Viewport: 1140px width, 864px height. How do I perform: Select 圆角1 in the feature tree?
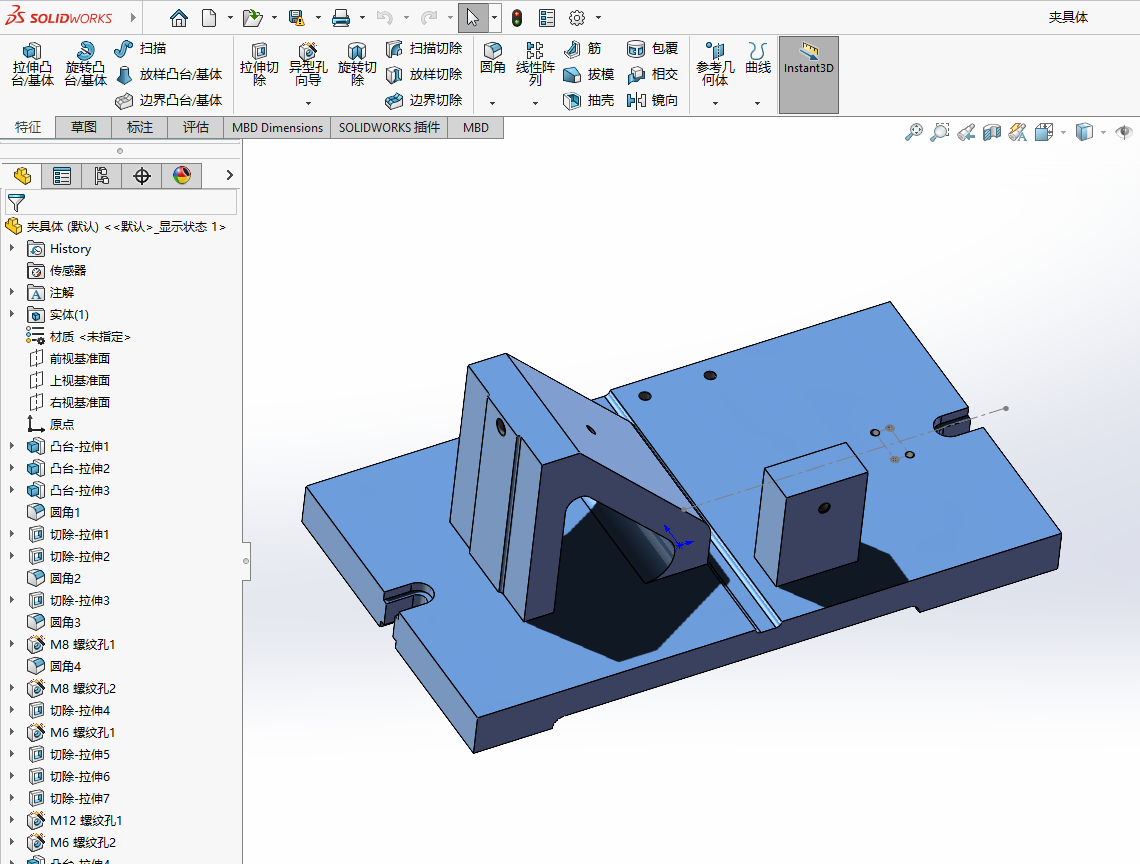65,512
